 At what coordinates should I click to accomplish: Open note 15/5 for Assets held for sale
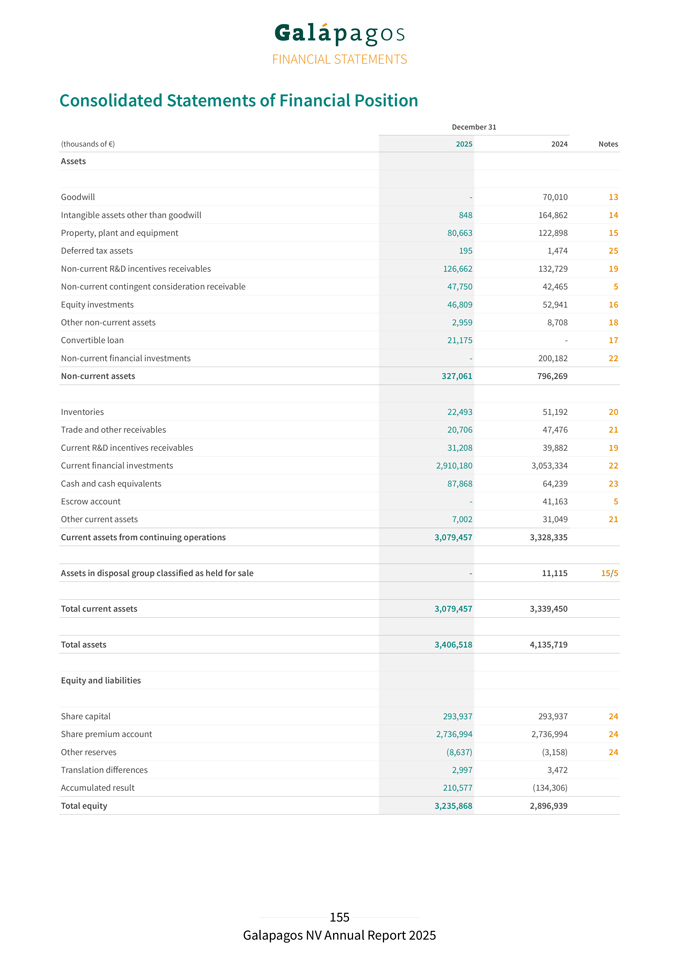pos(609,573)
